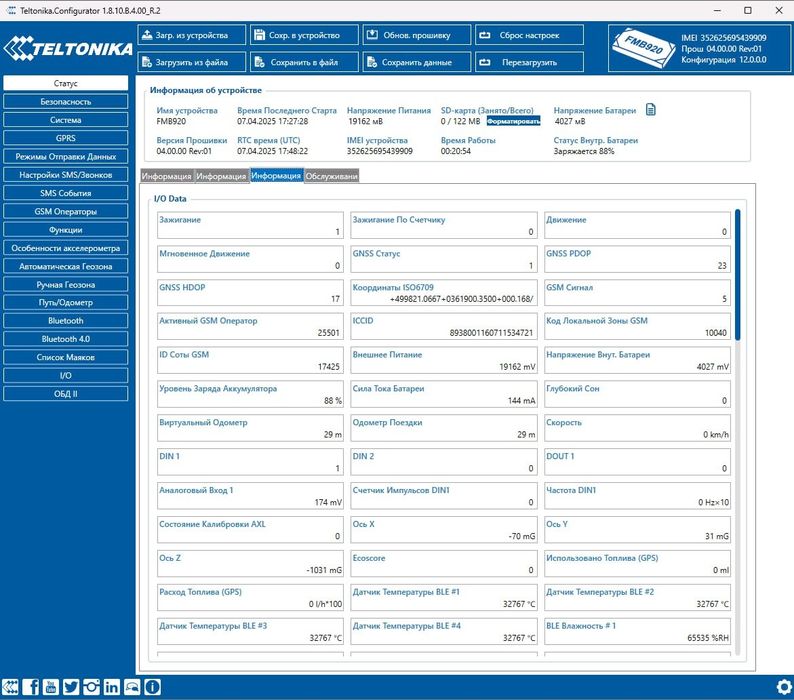Click Уровень Заряда Аккумулятора 88 % field
794x700 pixels.
[x=250, y=395]
